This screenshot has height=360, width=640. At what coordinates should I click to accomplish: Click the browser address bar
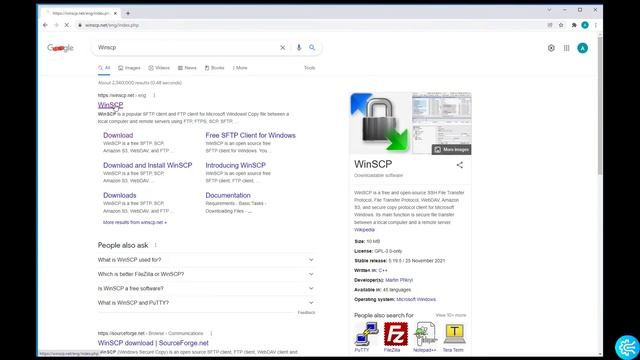tap(310, 25)
